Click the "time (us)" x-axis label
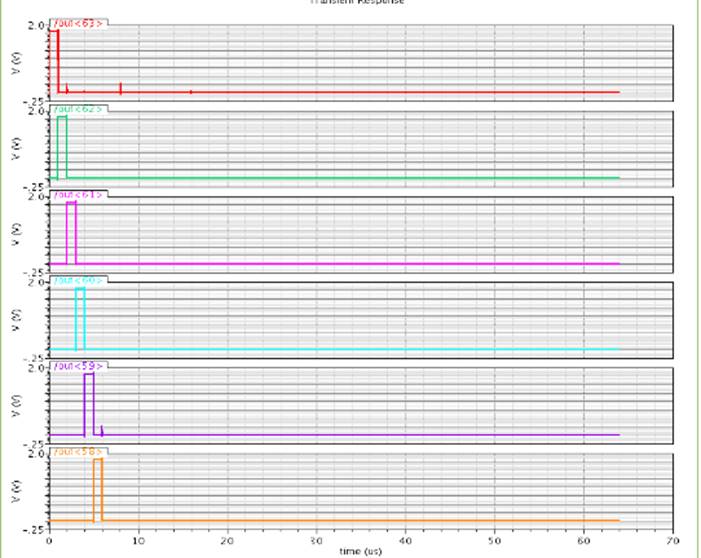Screen dimensions: 701x558 pos(361,551)
